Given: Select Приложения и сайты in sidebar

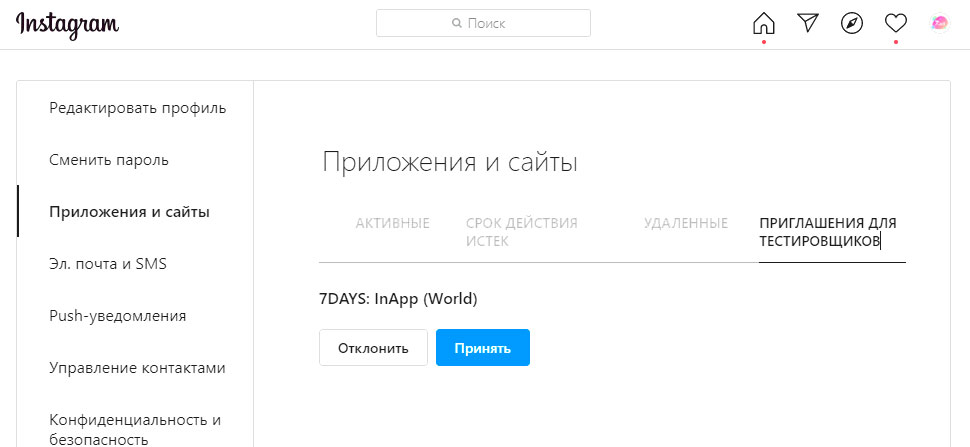Looking at the screenshot, I should (x=130, y=212).
